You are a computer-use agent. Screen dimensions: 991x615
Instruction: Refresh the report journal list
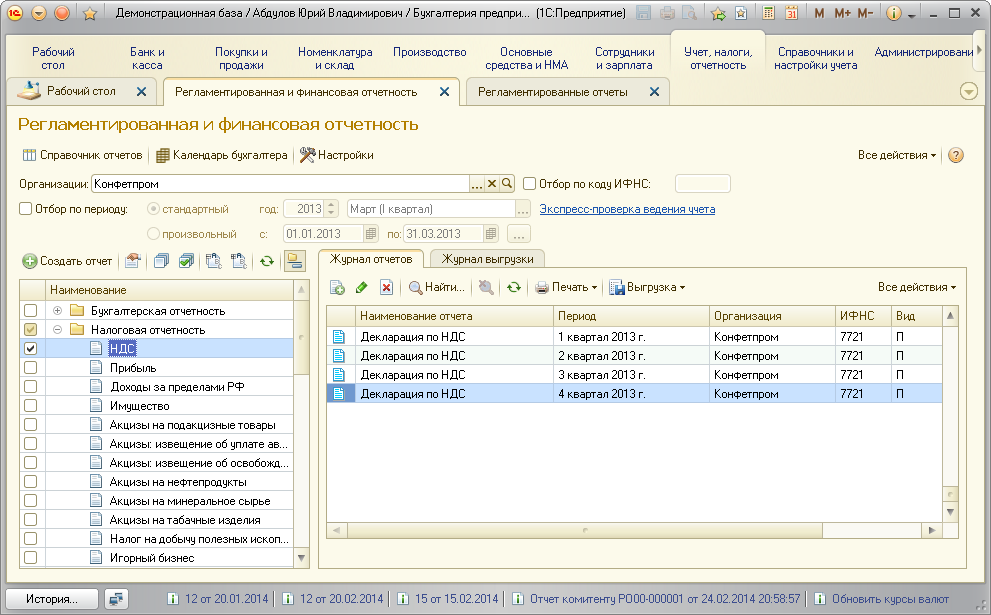point(513,288)
